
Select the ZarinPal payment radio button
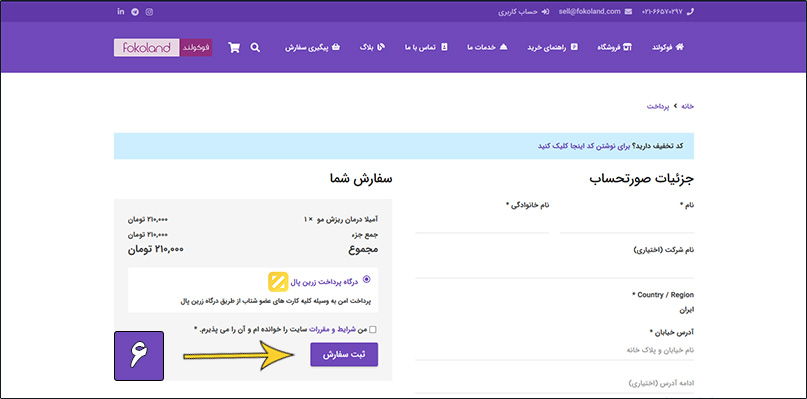[x=366, y=279]
